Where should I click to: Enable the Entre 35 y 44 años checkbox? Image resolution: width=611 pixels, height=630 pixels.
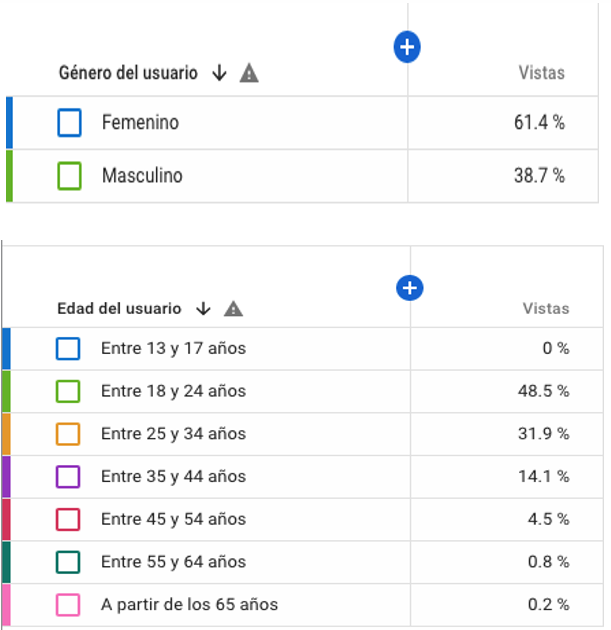68,477
